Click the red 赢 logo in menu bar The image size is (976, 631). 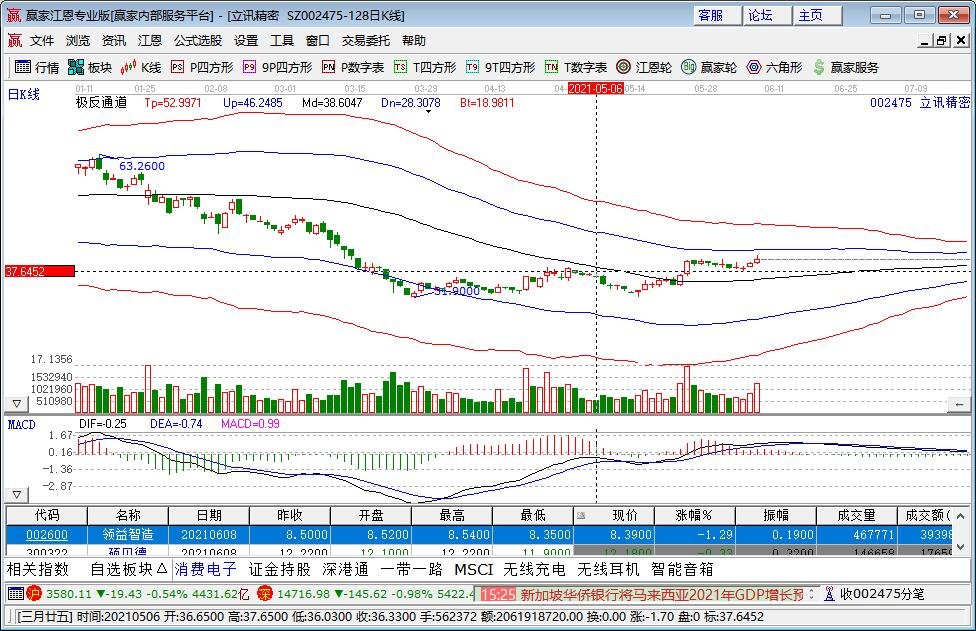coord(15,40)
